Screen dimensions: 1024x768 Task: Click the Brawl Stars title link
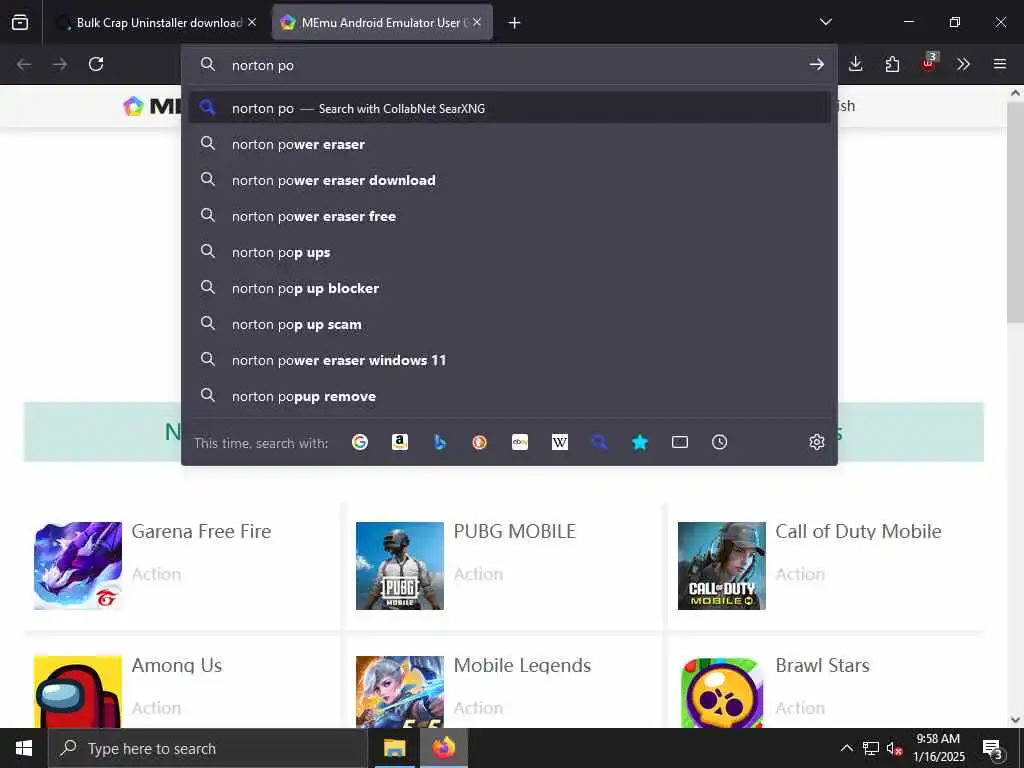[x=822, y=665]
